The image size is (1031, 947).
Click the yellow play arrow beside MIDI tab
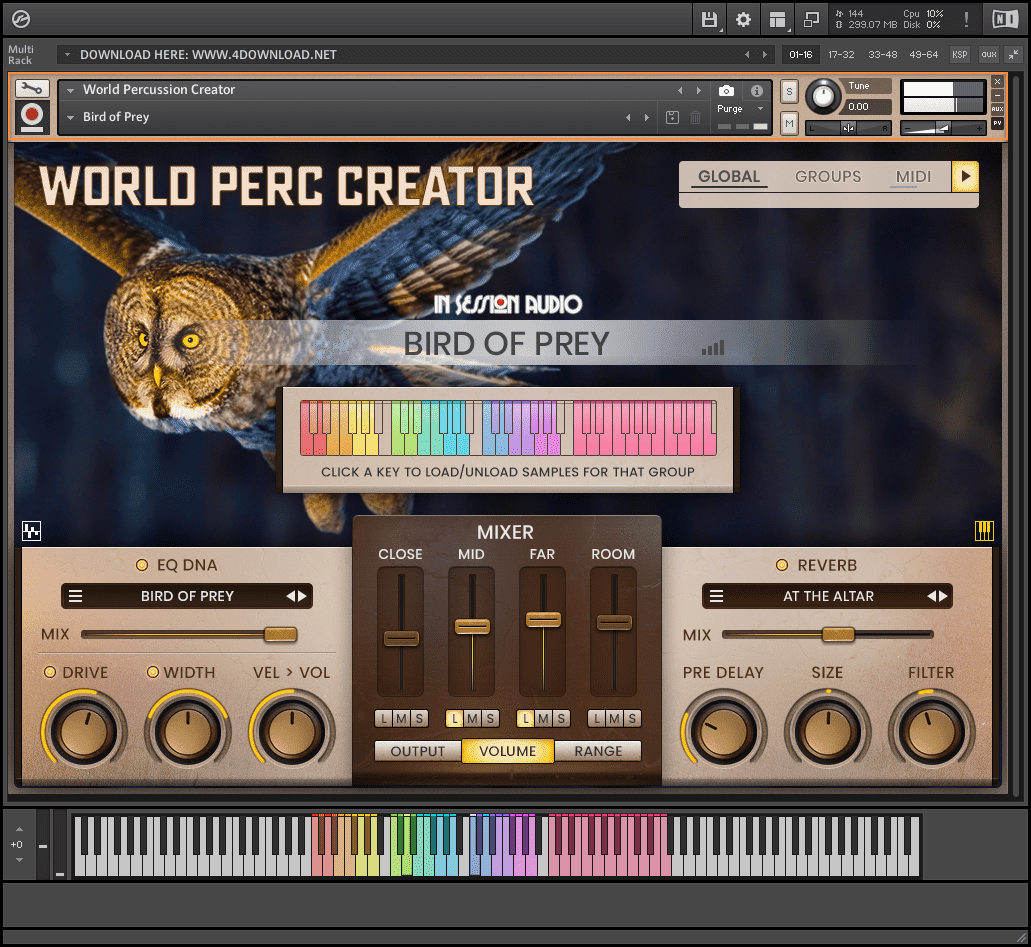point(965,176)
